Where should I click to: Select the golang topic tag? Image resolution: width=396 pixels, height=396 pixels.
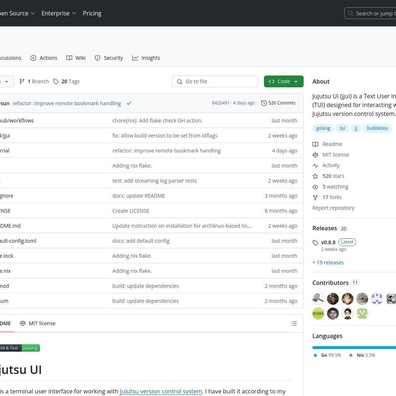(x=323, y=128)
